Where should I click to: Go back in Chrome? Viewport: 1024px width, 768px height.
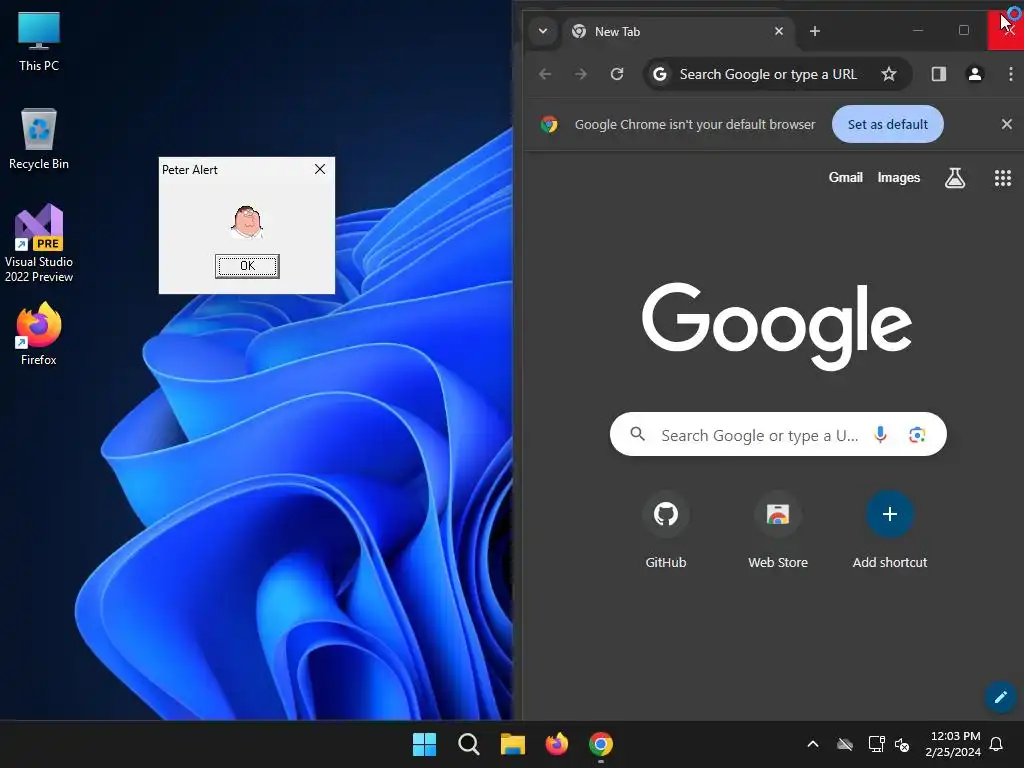(545, 74)
